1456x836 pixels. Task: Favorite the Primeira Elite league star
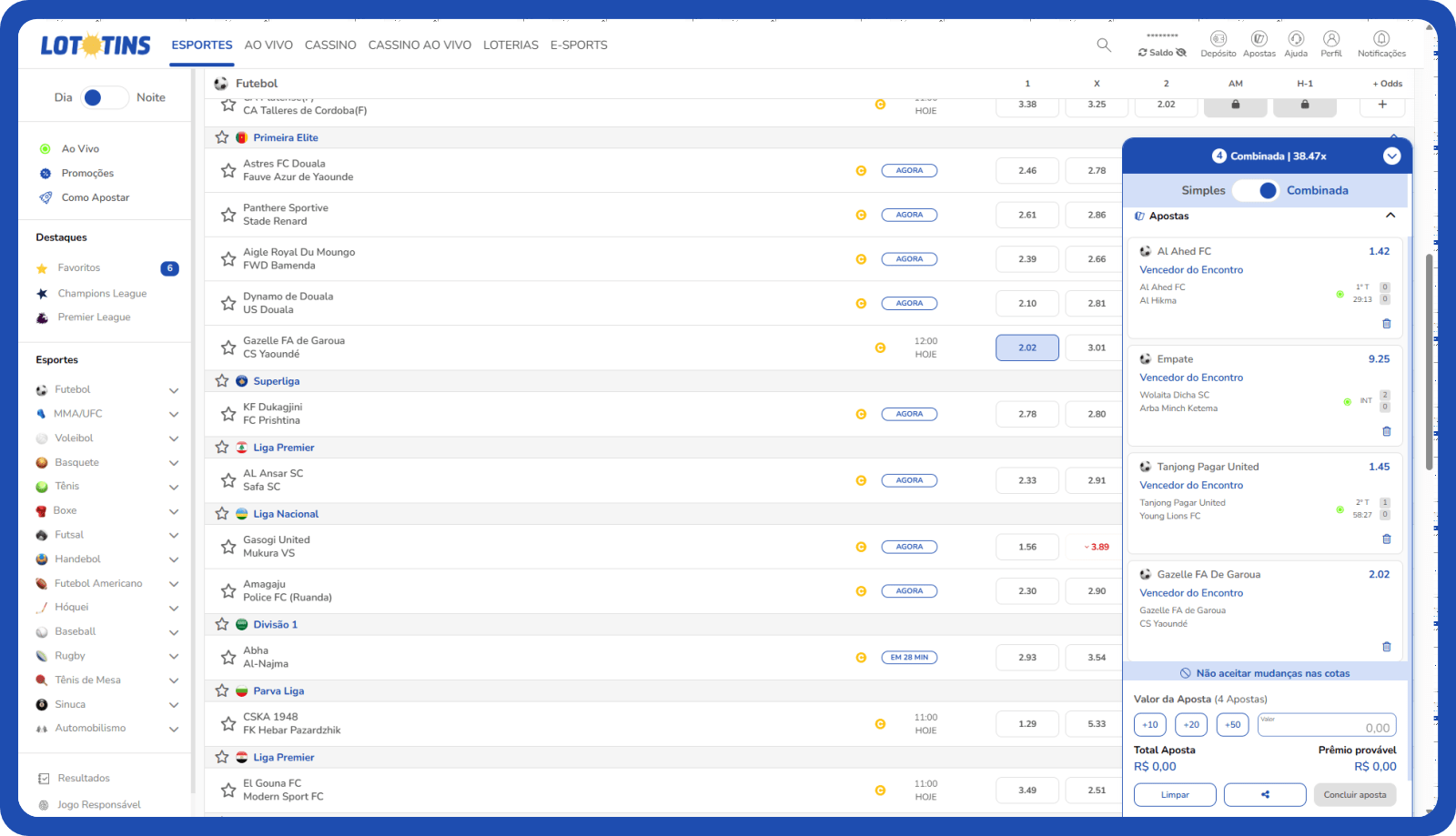click(x=222, y=137)
